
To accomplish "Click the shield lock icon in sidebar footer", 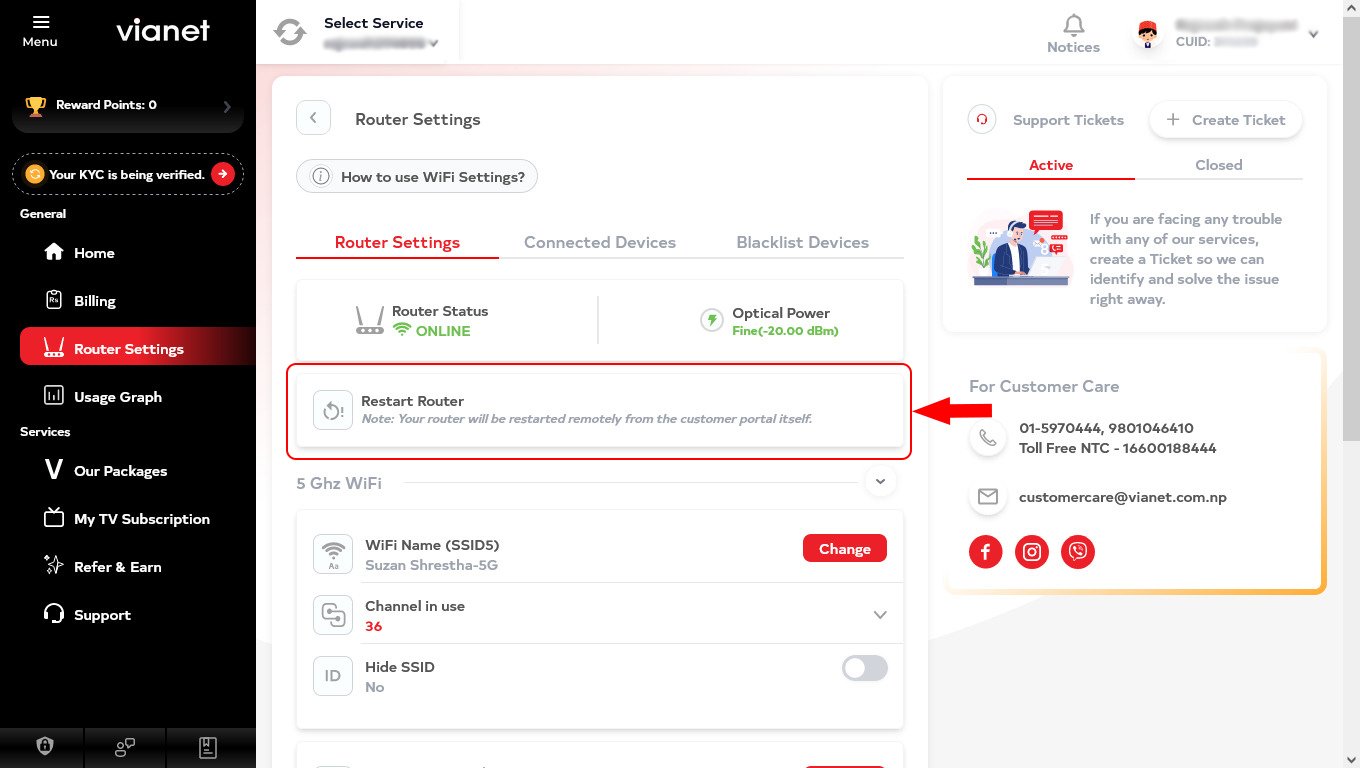I will (44, 747).
